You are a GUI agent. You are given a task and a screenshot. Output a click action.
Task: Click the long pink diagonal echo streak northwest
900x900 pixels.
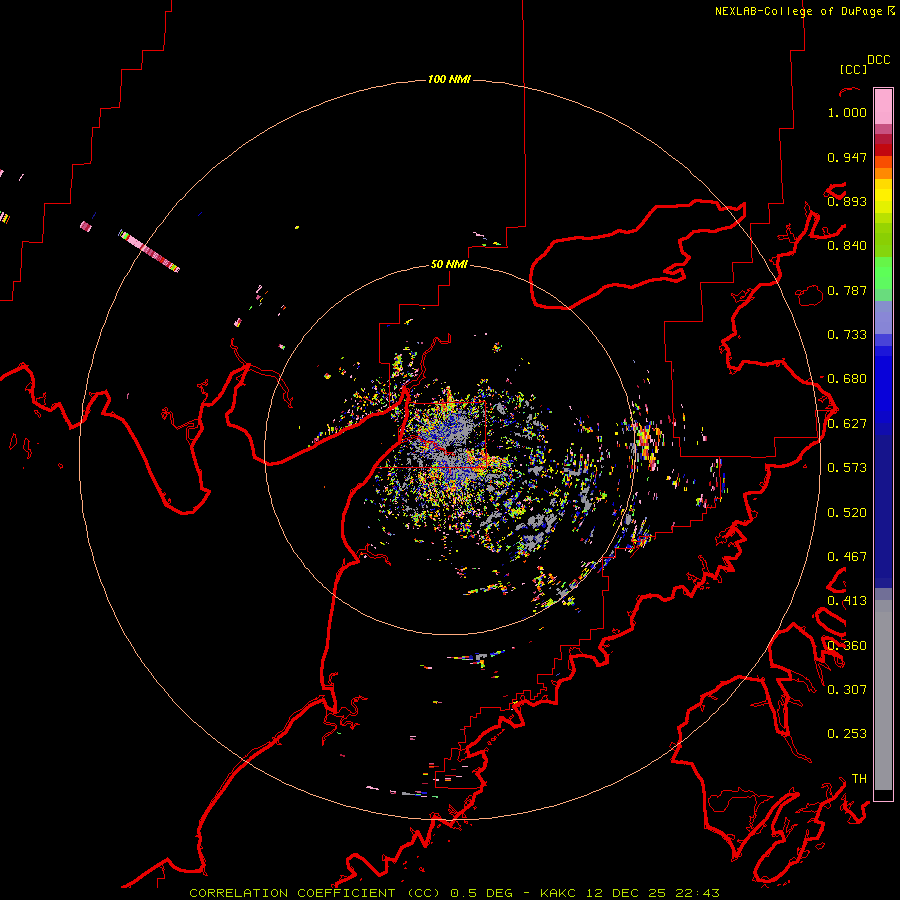[149, 251]
